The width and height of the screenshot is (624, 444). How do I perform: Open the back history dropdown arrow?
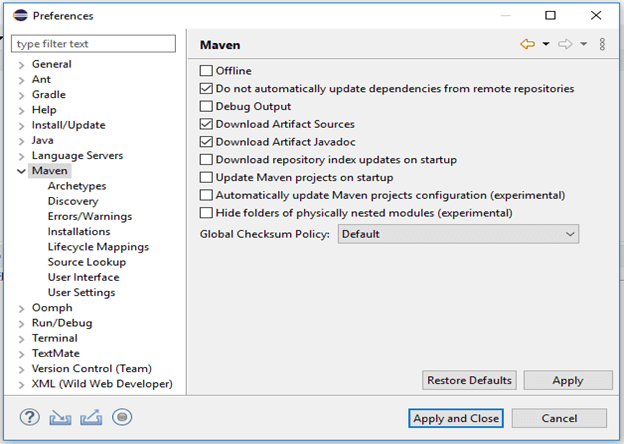tap(546, 44)
